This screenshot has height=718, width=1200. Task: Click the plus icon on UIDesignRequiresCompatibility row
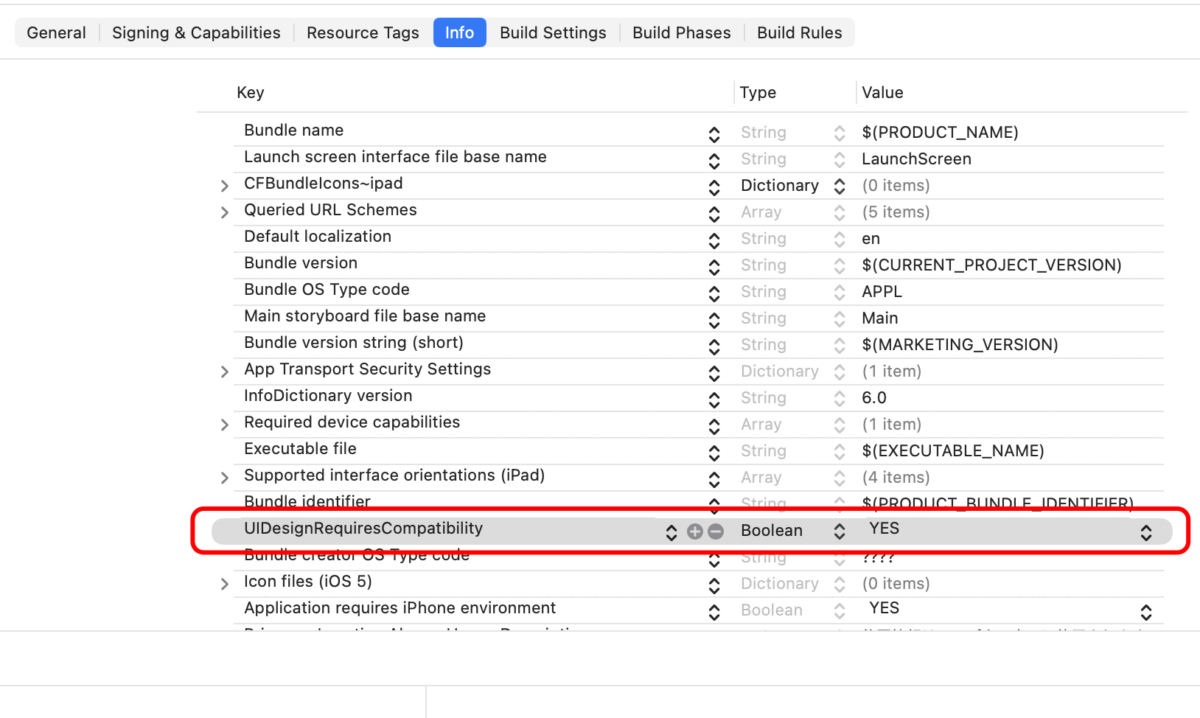(695, 532)
